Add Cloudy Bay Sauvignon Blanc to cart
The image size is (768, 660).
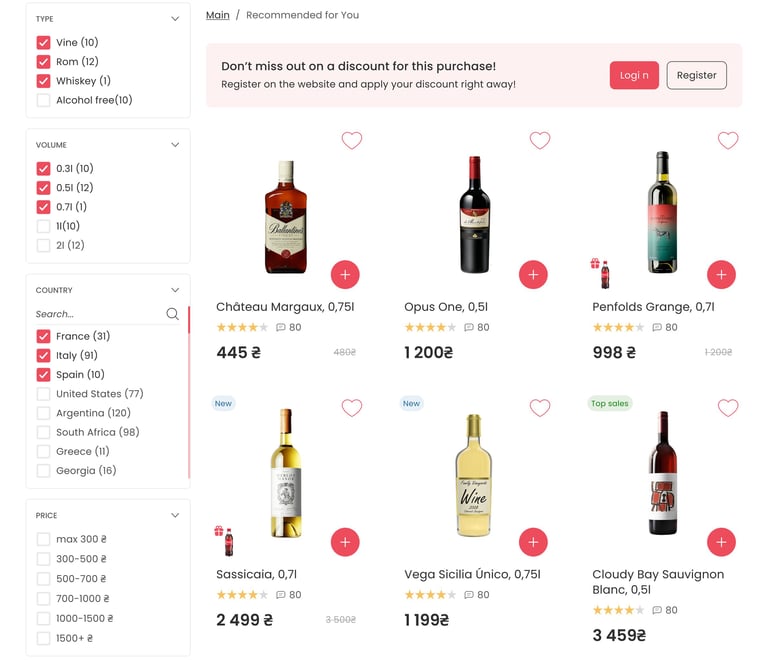tap(721, 542)
